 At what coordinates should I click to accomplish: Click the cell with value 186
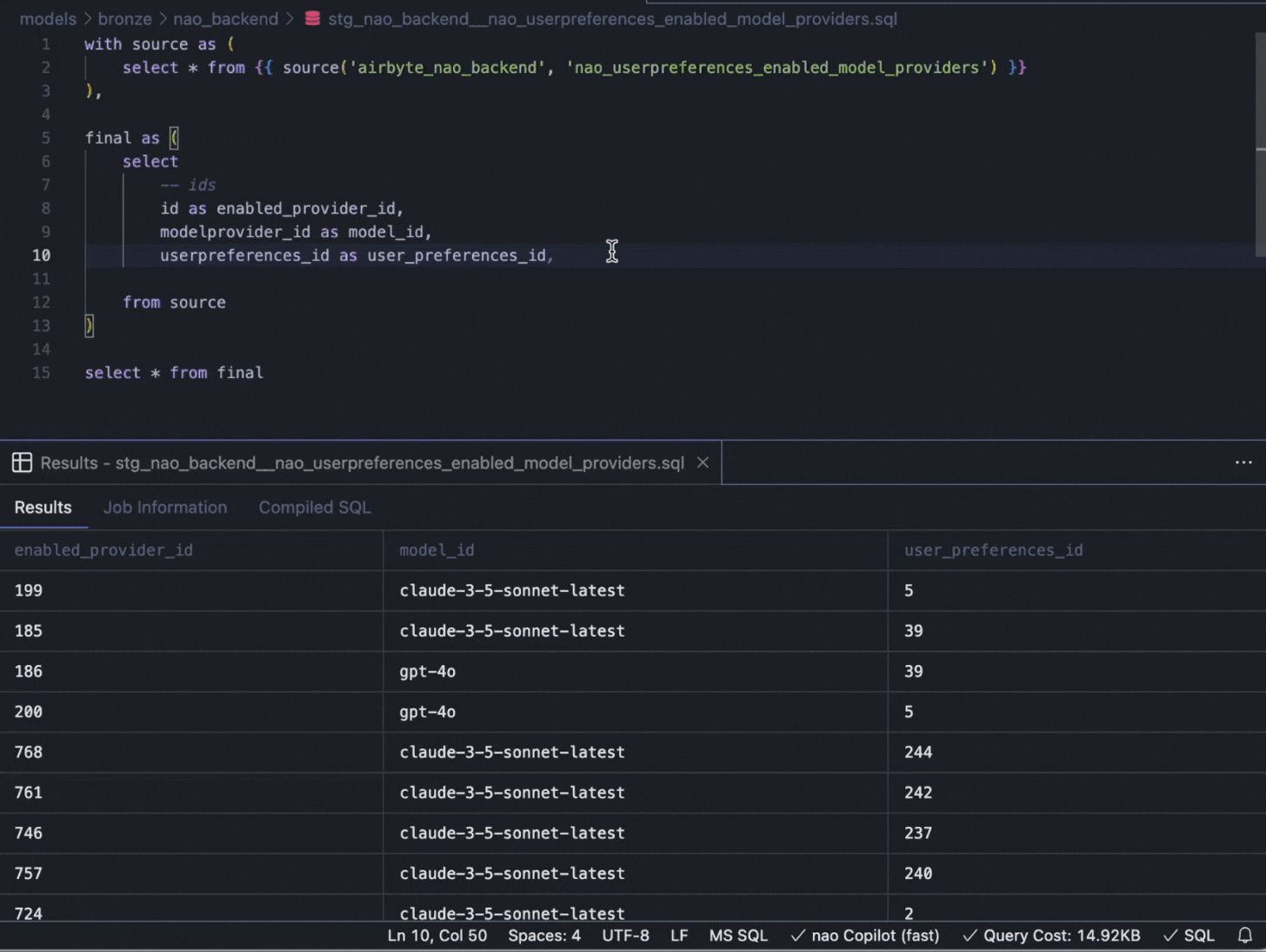pos(191,671)
